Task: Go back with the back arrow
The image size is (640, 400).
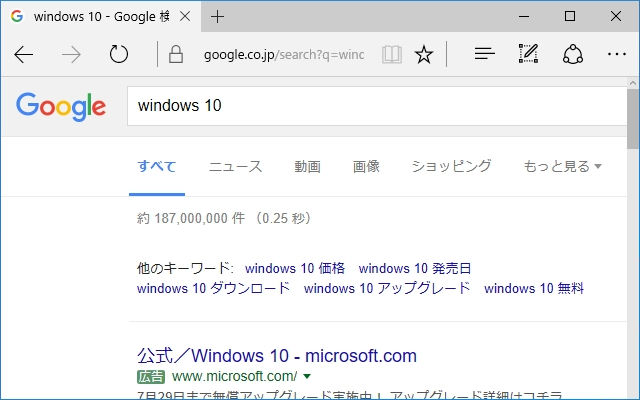Action: [x=24, y=54]
